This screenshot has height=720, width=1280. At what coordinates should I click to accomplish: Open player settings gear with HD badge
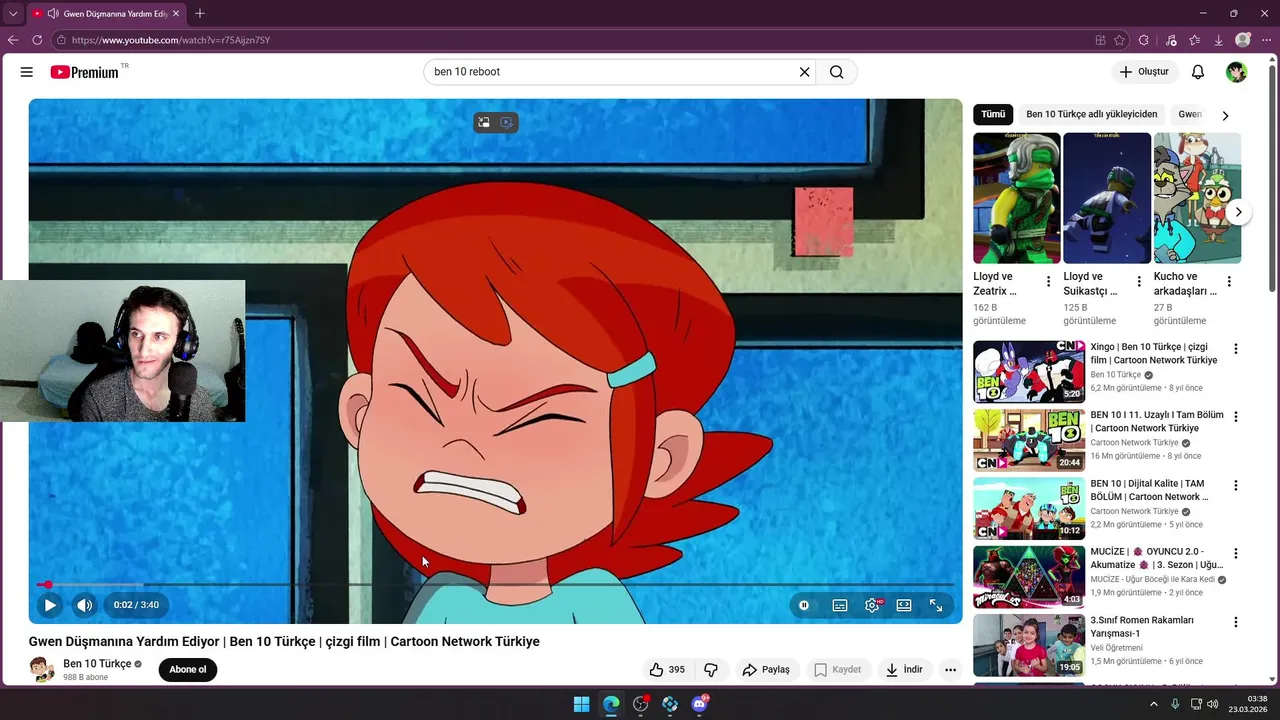873,605
